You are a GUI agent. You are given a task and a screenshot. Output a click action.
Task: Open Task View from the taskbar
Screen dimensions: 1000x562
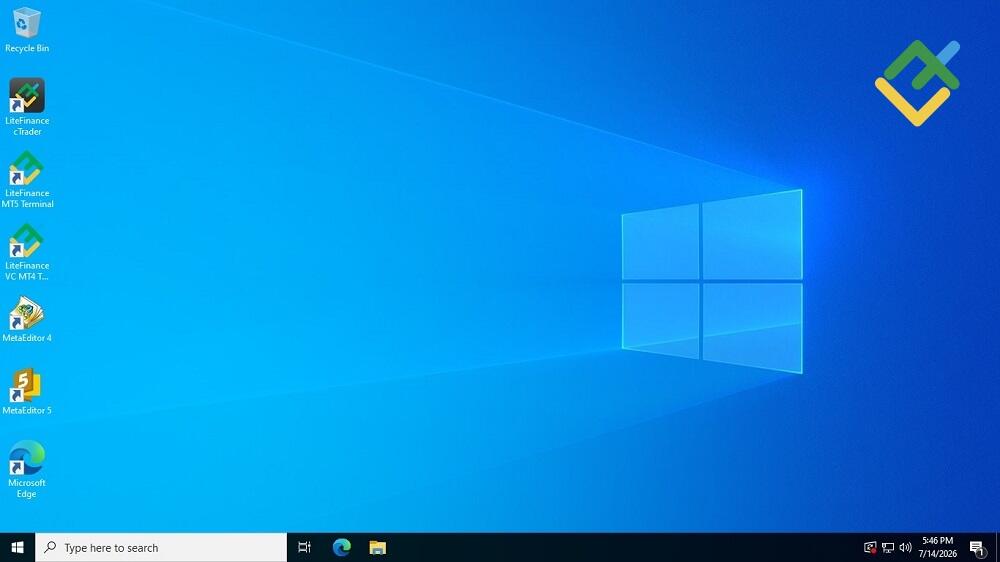coord(304,547)
